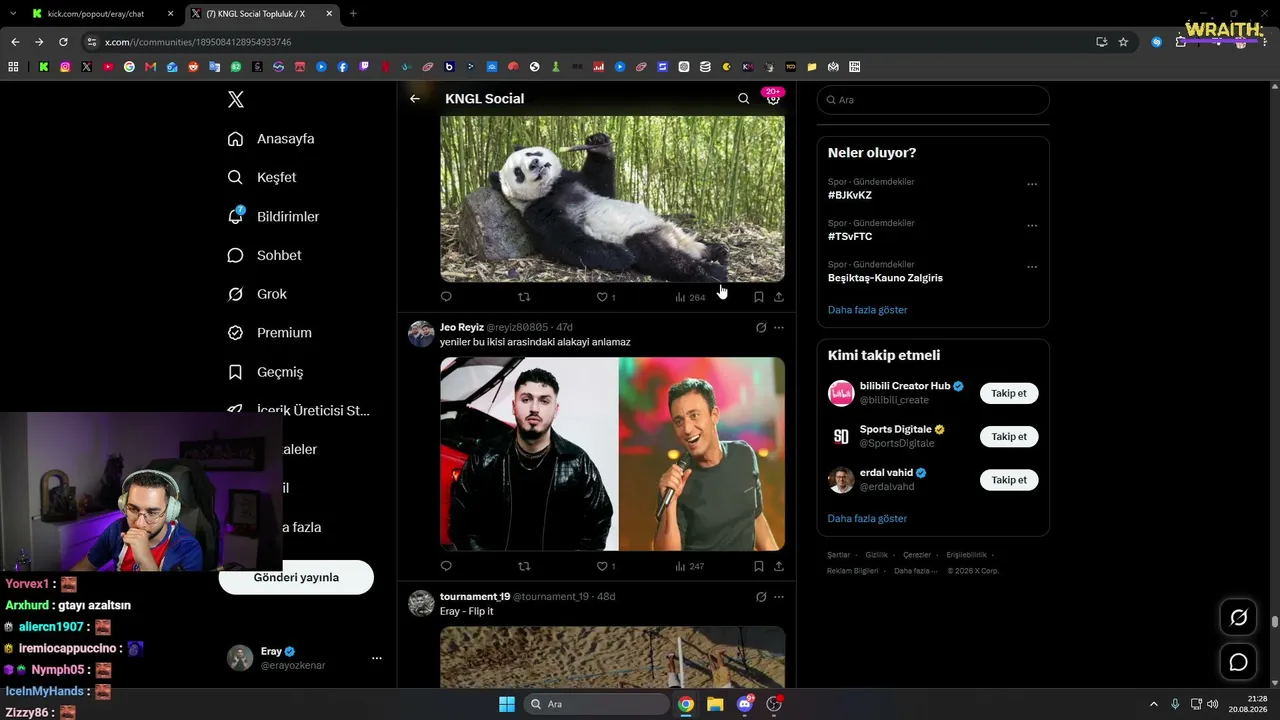Viewport: 1280px width, 720px height.
Task: Open the panda photo
Action: (x=612, y=199)
